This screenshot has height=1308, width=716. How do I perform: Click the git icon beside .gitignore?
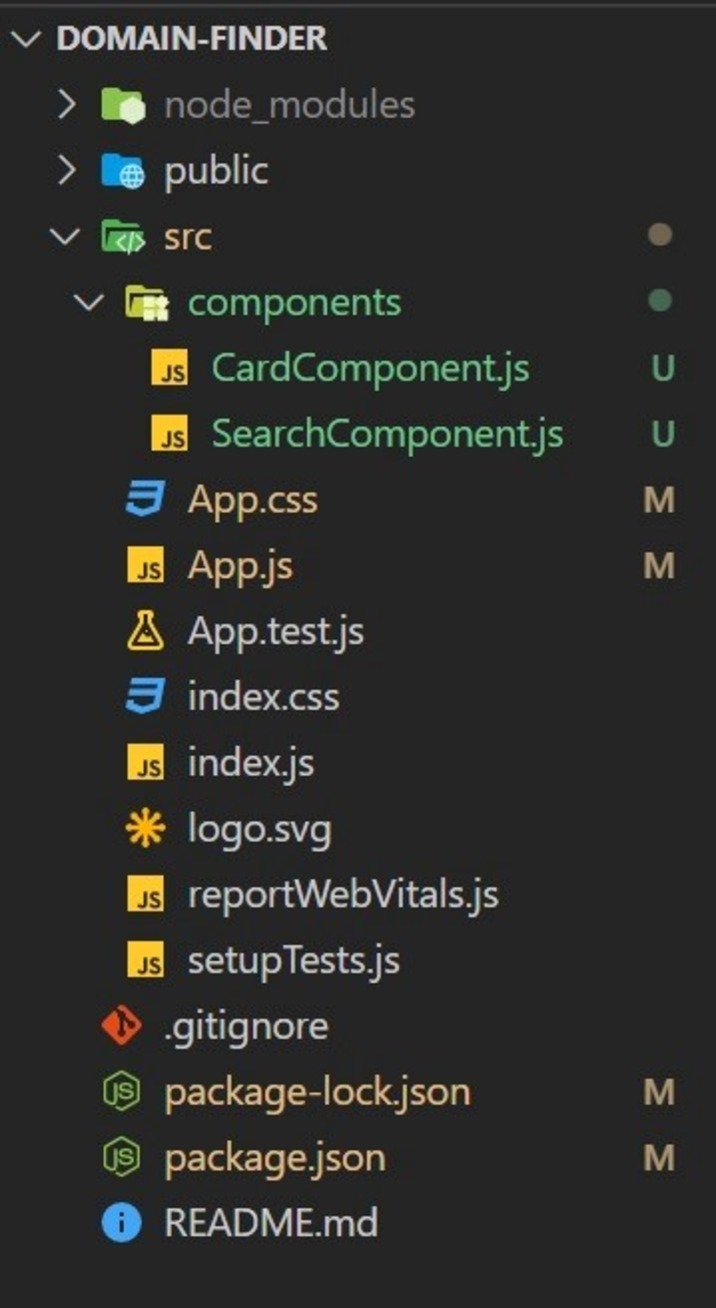pyautogui.click(x=122, y=1026)
